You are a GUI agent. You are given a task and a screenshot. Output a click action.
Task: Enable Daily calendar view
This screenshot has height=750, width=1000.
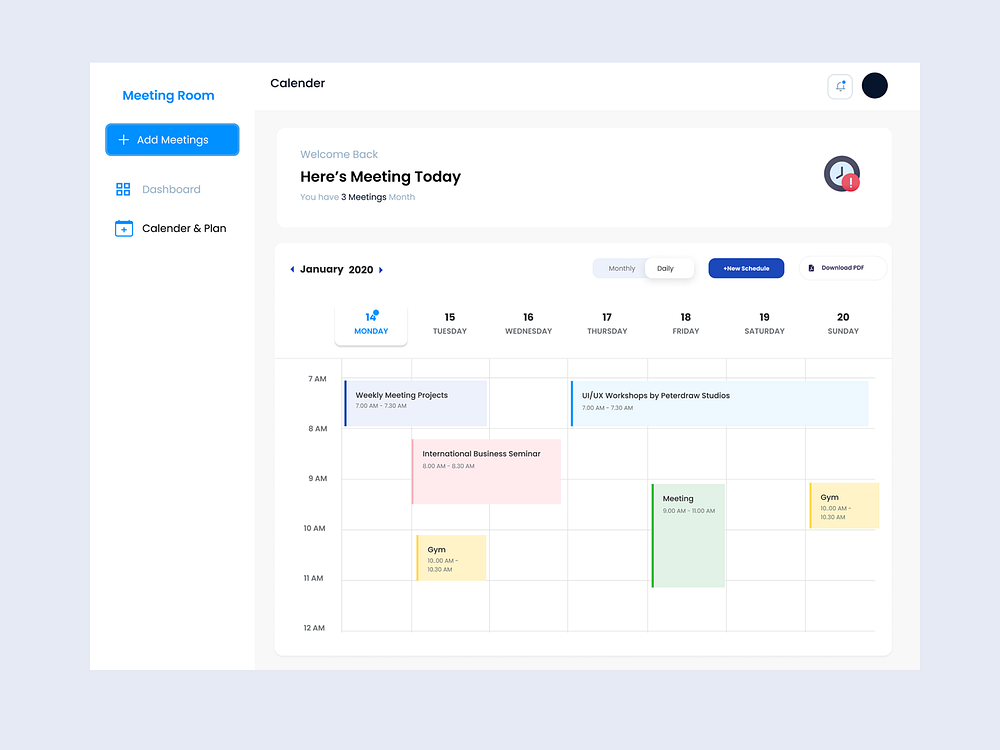click(669, 268)
